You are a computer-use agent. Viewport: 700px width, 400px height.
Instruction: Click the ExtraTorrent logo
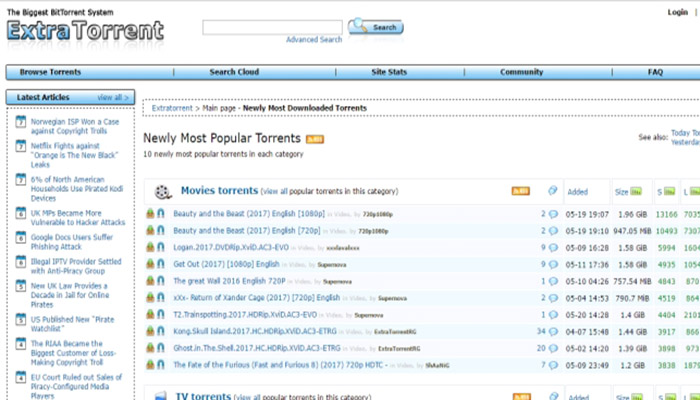86,31
